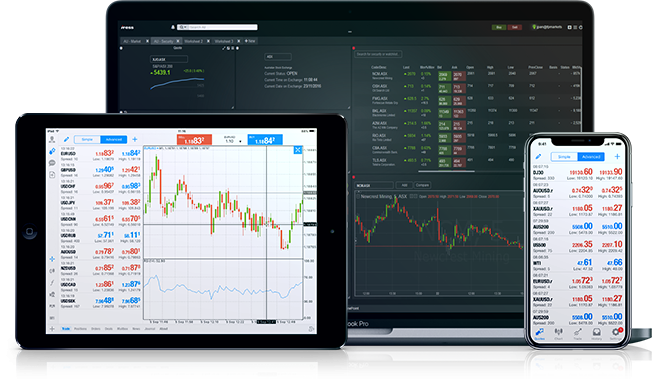
Task: Tap the pencil edit icon on the tablet
Action: pyautogui.click(x=66, y=139)
